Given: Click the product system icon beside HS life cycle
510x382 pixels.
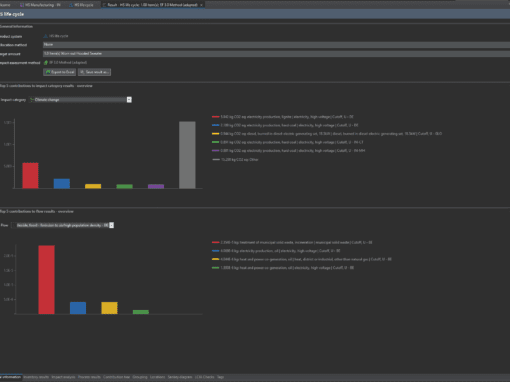Looking at the screenshot, I should pyautogui.click(x=46, y=36).
